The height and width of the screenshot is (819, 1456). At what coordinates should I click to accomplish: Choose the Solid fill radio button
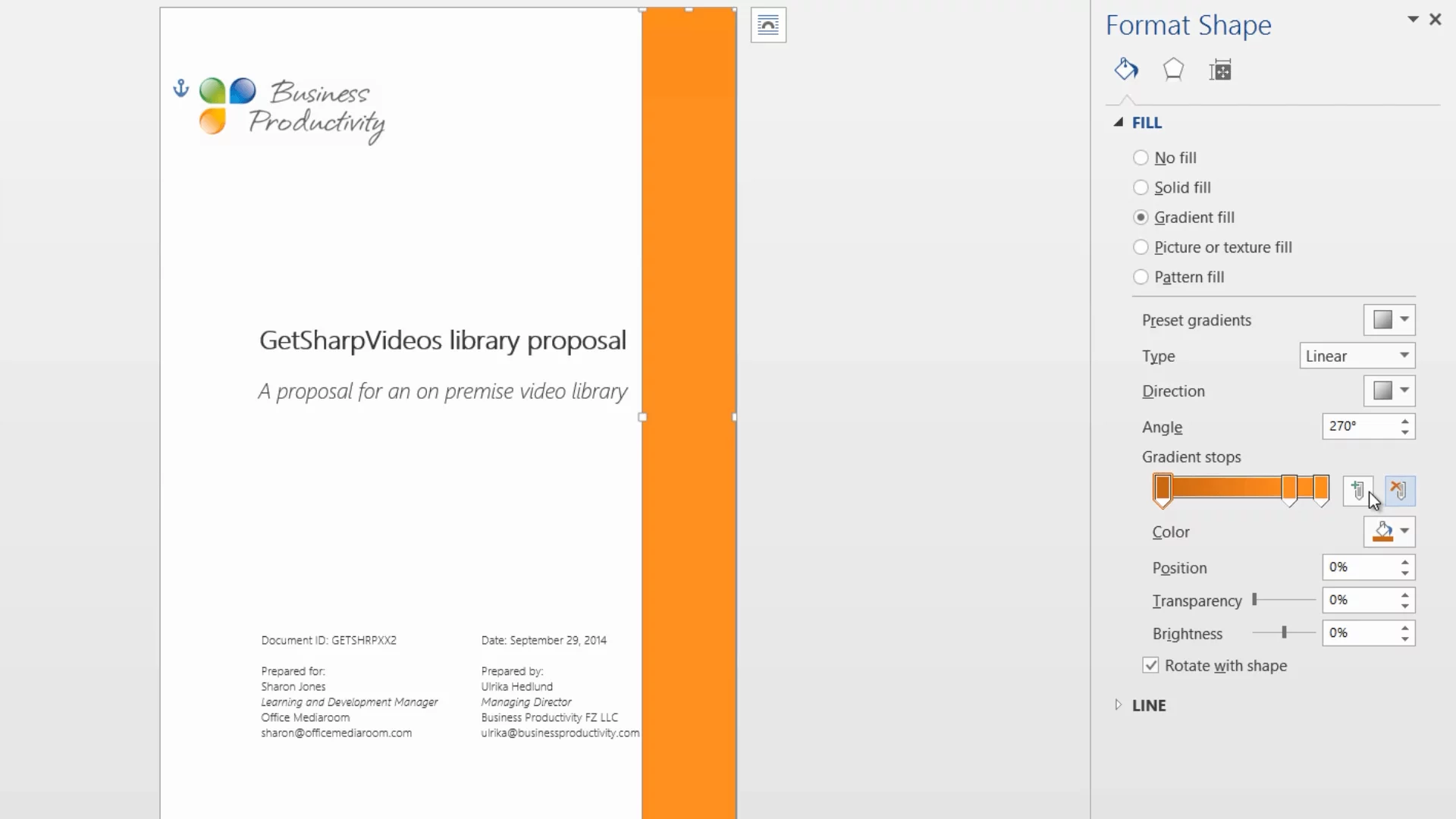(1141, 187)
